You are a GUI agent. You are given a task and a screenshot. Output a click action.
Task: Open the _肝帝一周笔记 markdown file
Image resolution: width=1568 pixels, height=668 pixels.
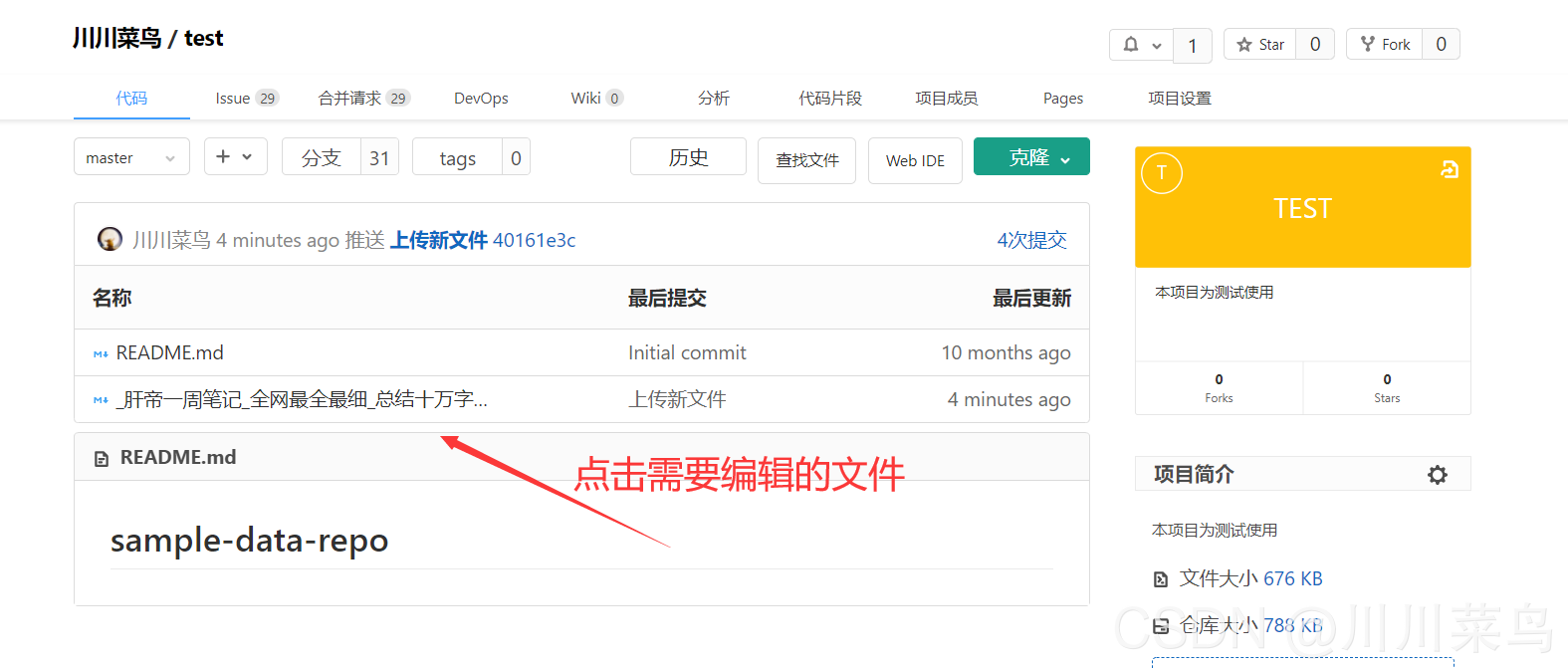pyautogui.click(x=302, y=400)
